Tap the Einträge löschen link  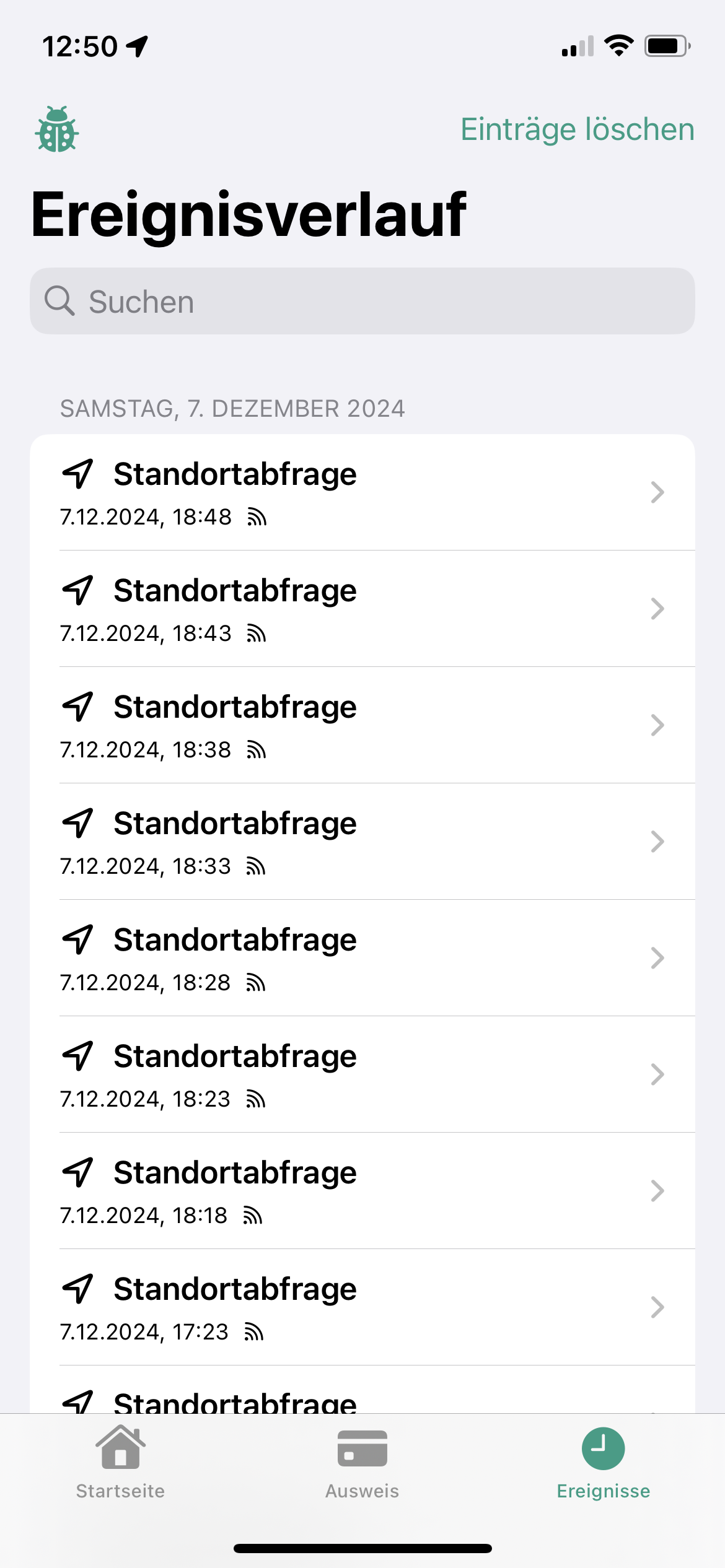click(x=577, y=129)
